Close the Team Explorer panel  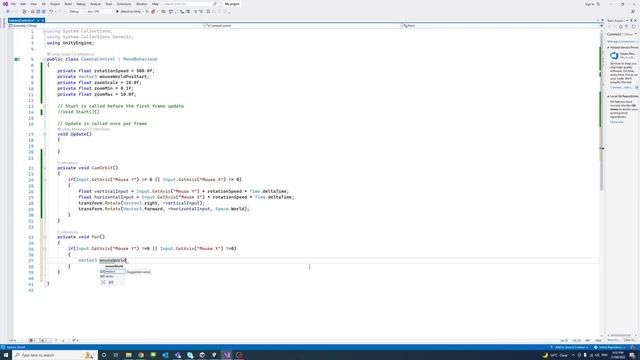636,20
